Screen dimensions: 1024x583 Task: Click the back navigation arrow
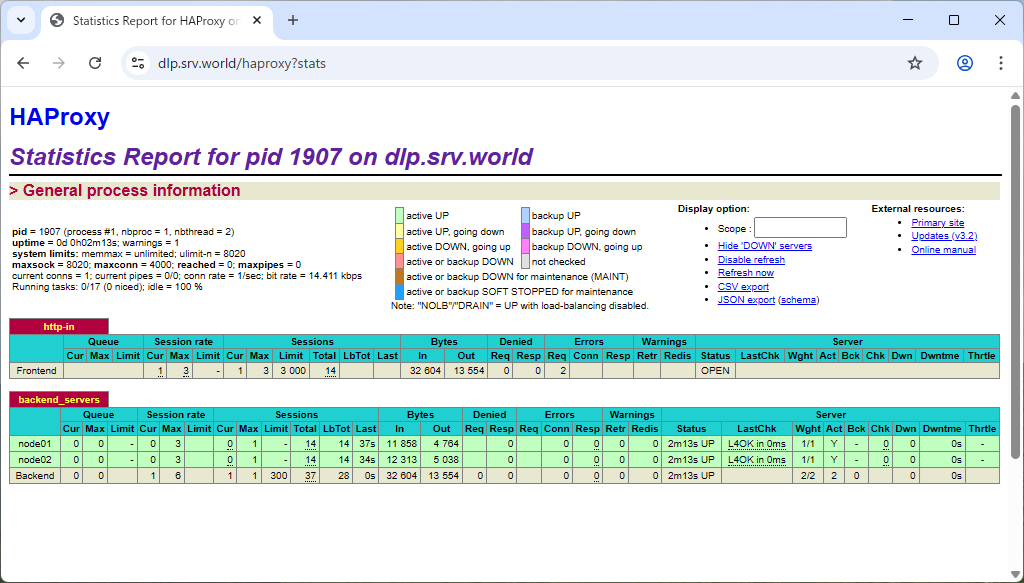pos(23,62)
